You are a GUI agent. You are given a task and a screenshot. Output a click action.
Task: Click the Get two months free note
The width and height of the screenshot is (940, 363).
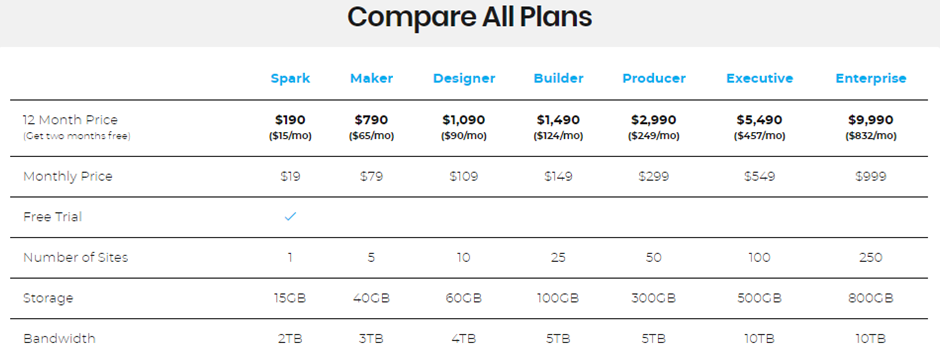tap(77, 137)
